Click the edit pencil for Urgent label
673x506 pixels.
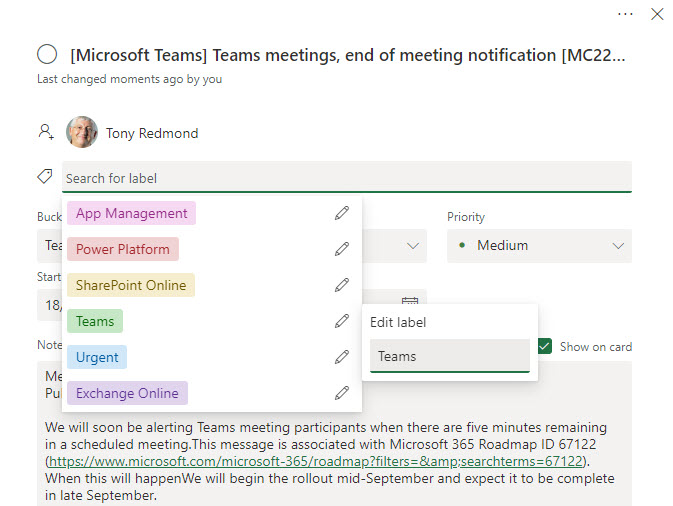pyautogui.click(x=342, y=357)
